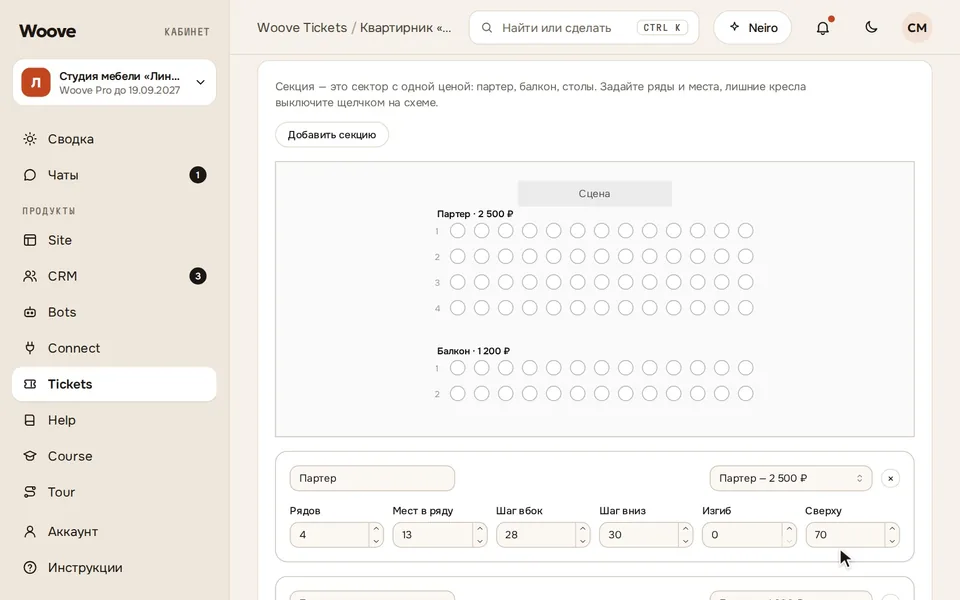
Task: Click the Партер section name field
Action: pos(372,478)
